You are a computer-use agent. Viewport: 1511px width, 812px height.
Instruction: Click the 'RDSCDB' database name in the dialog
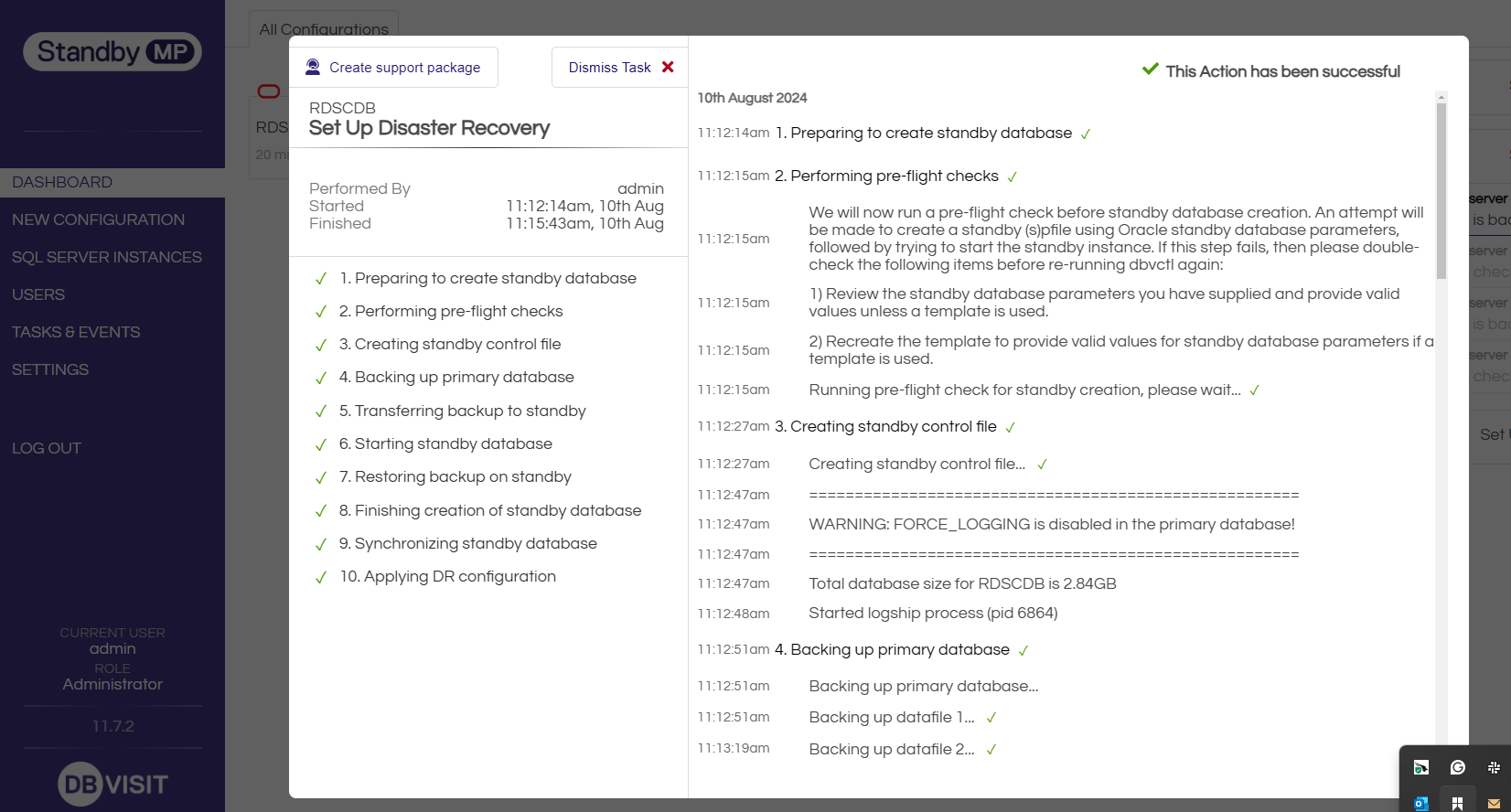coord(342,108)
